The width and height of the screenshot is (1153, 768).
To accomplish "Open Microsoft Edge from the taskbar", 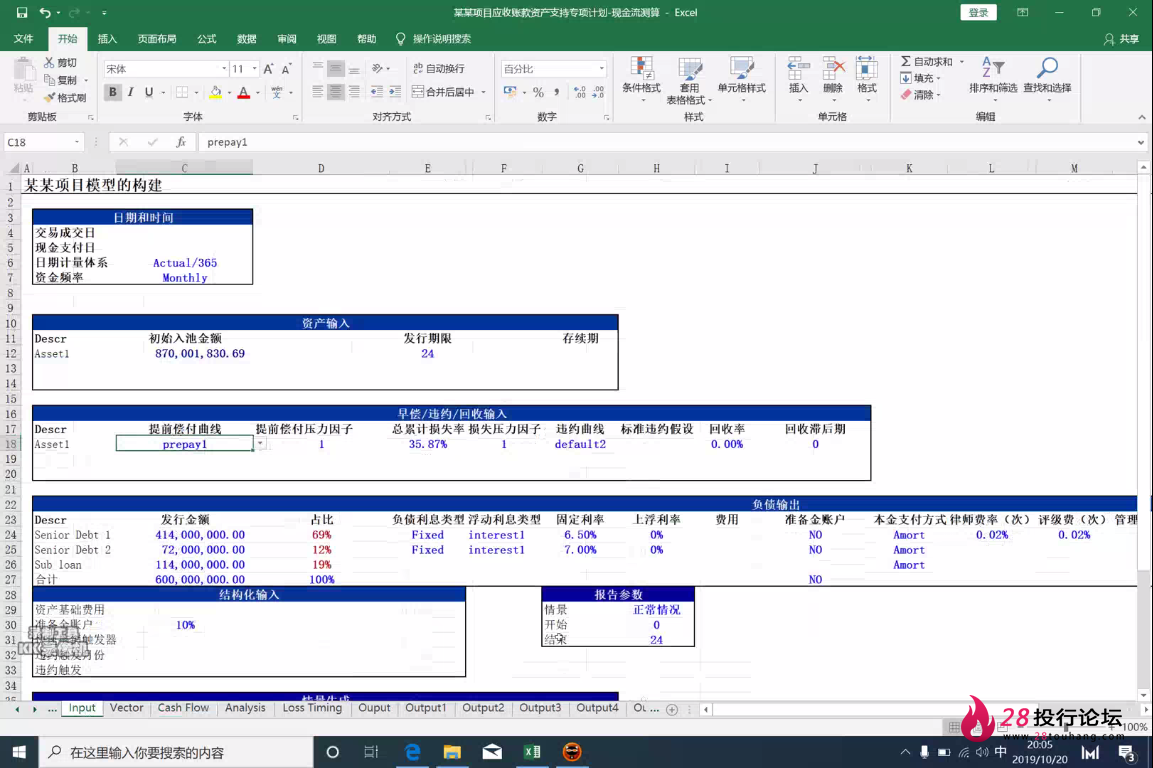I will coord(413,752).
